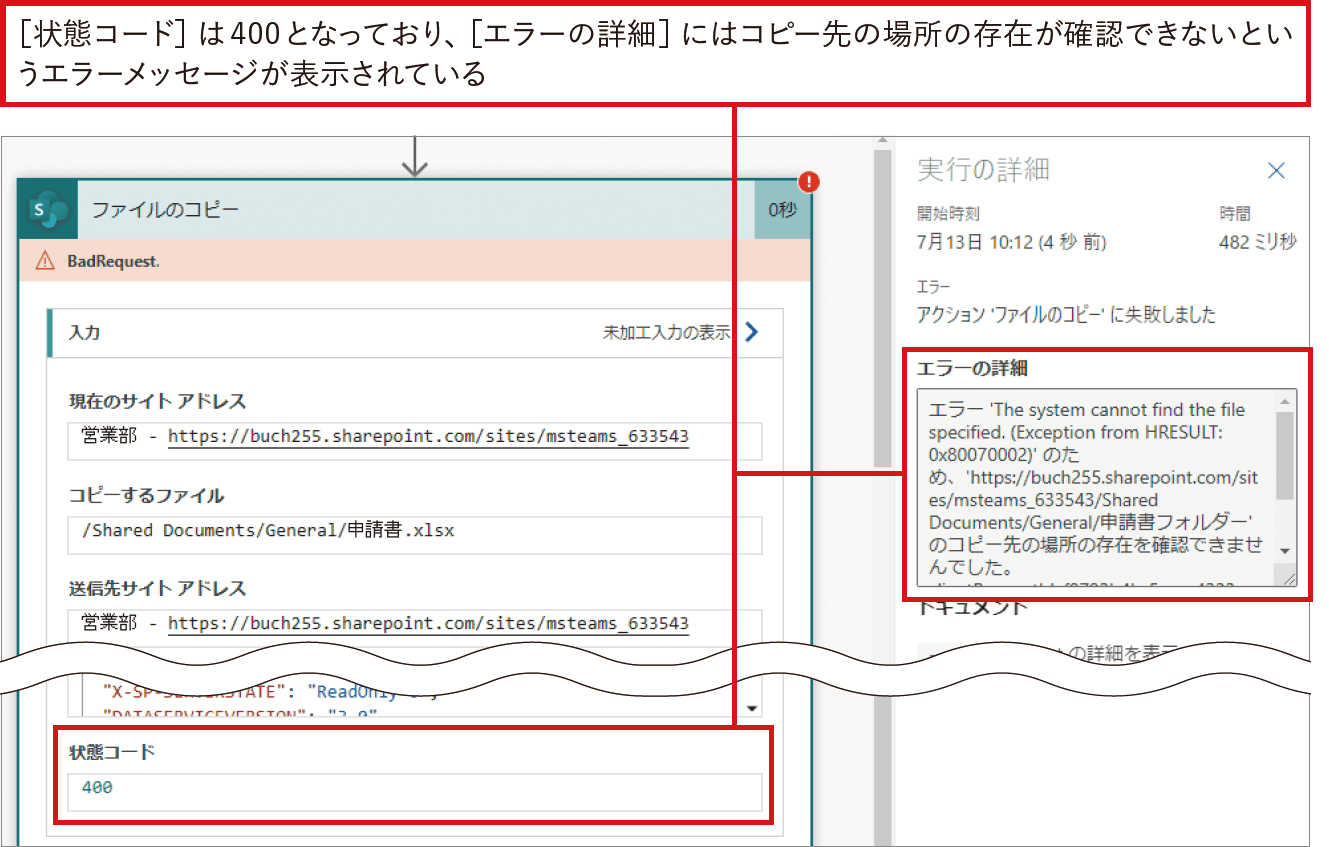This screenshot has height=847, width=1329.
Task: Click the 入力 section header
Action: [x=415, y=333]
